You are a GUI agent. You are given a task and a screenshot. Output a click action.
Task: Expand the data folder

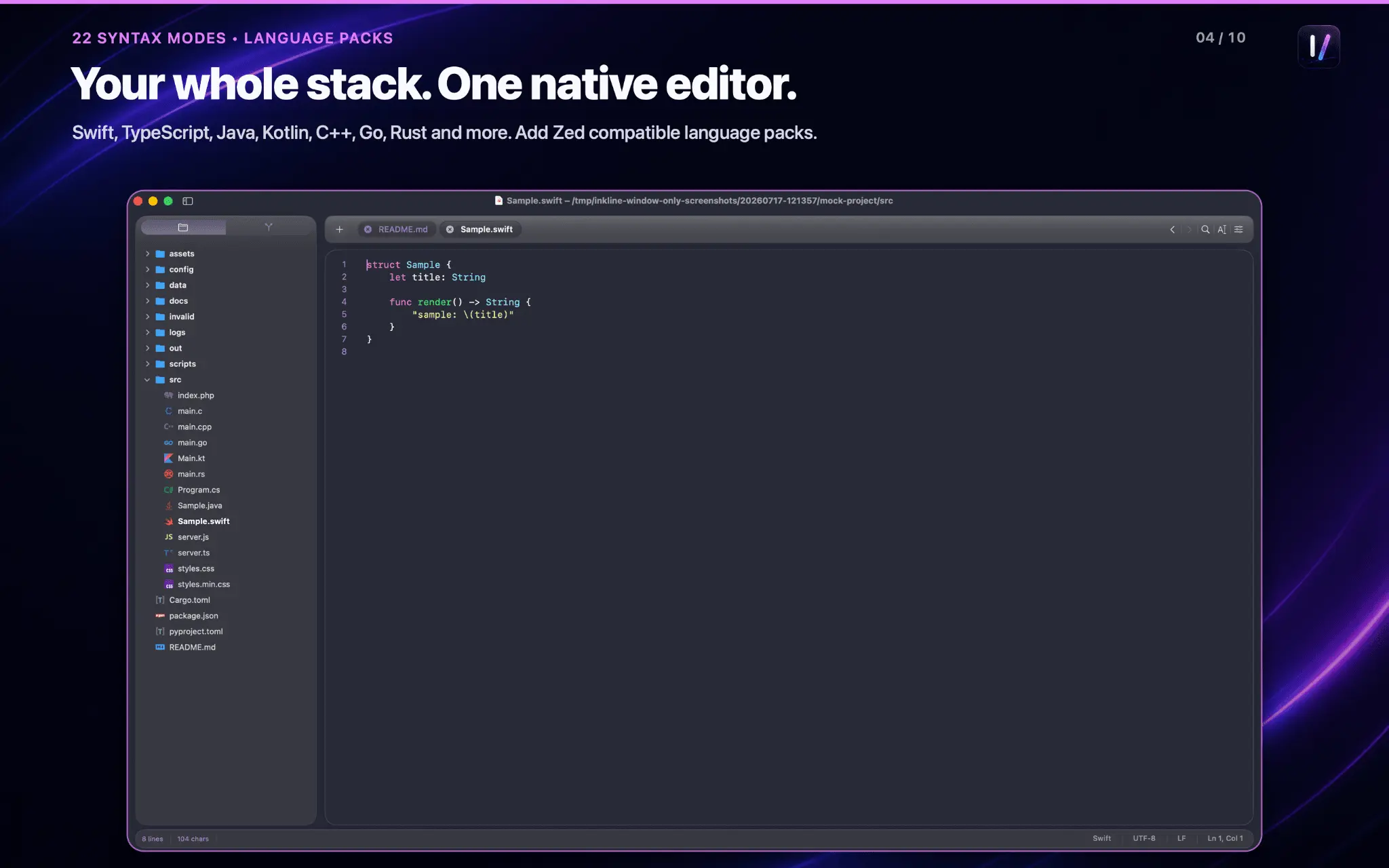(147, 285)
